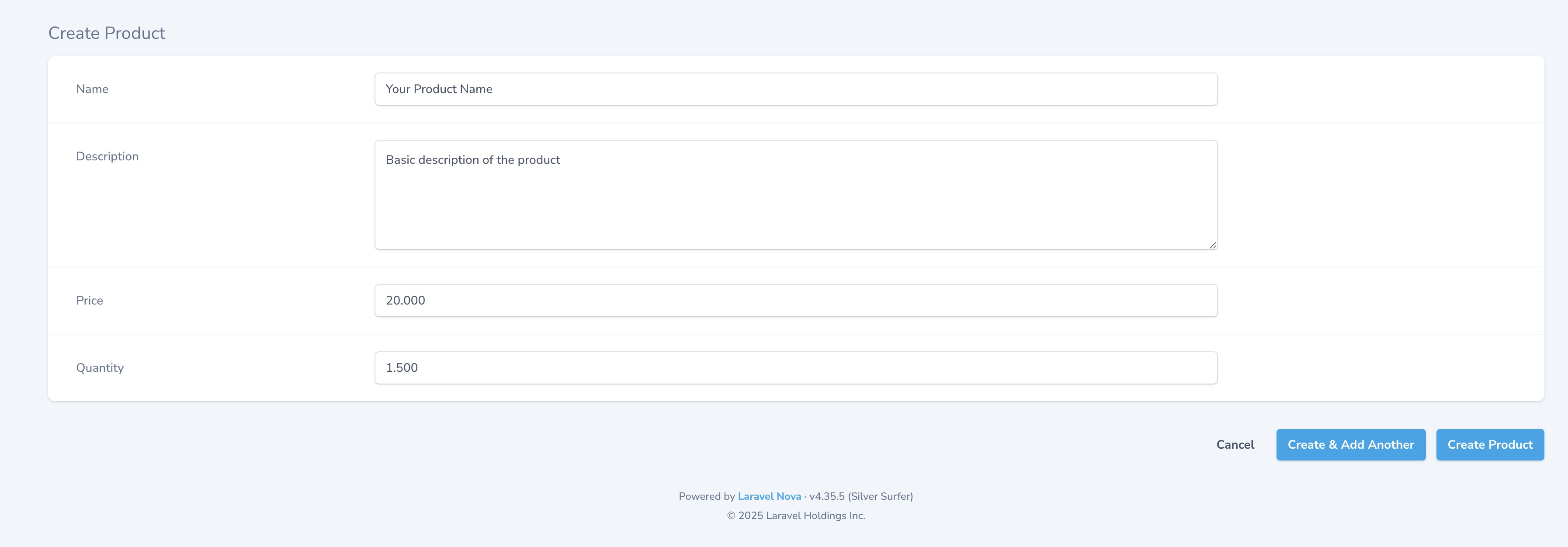Open the Laravel Nova link
Screen dimensions: 1568x547
pos(769,496)
